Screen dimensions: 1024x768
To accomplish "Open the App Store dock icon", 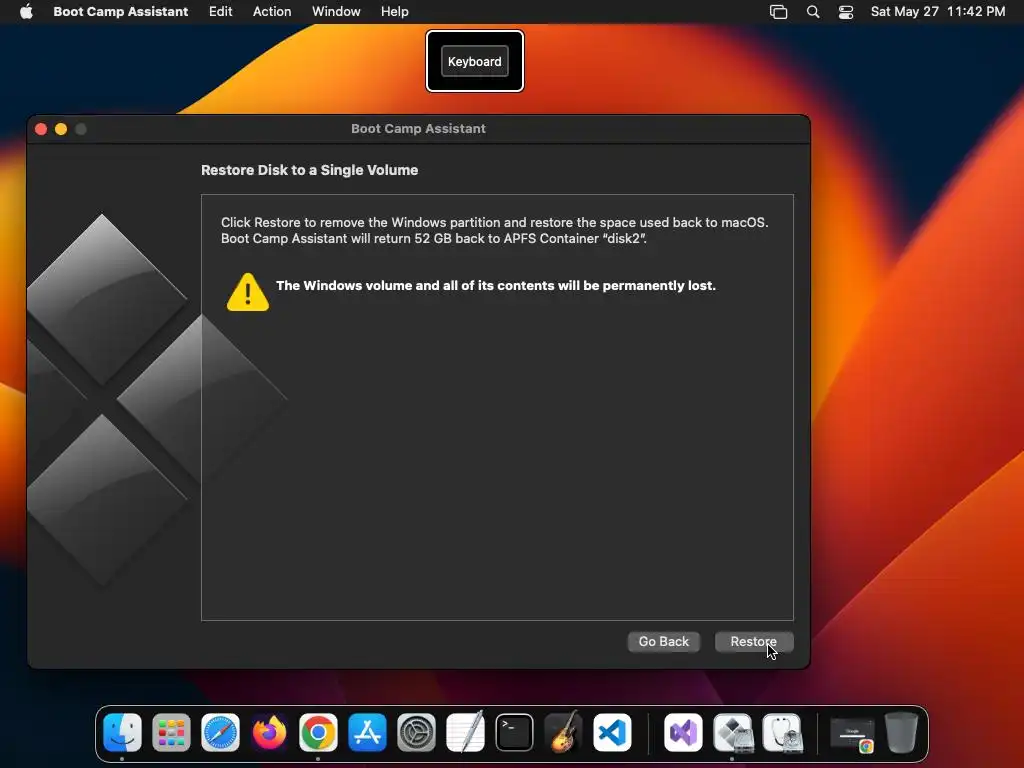I will tap(367, 732).
